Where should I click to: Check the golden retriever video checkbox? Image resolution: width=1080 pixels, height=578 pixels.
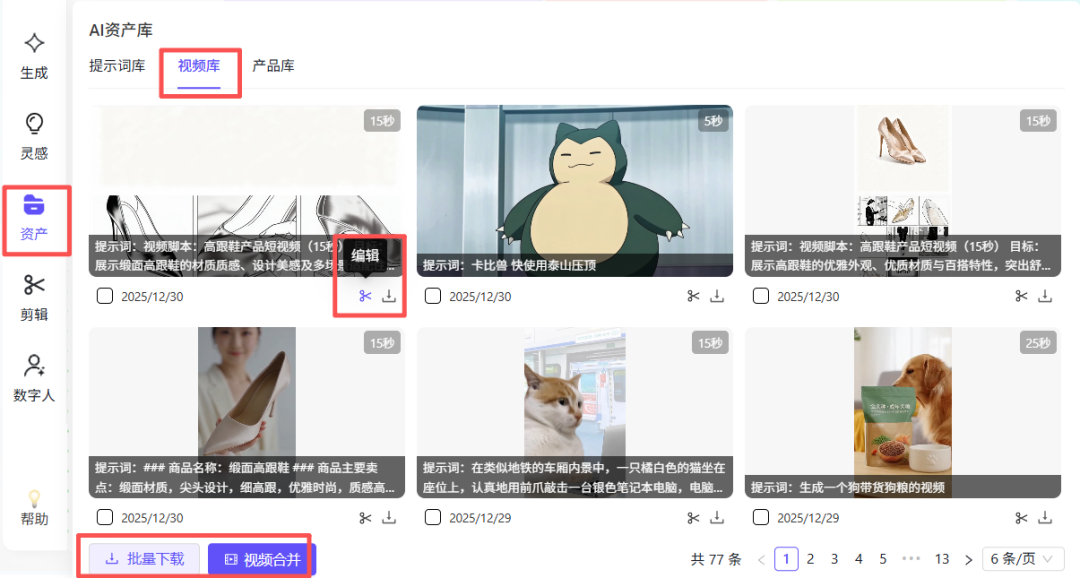point(761,518)
